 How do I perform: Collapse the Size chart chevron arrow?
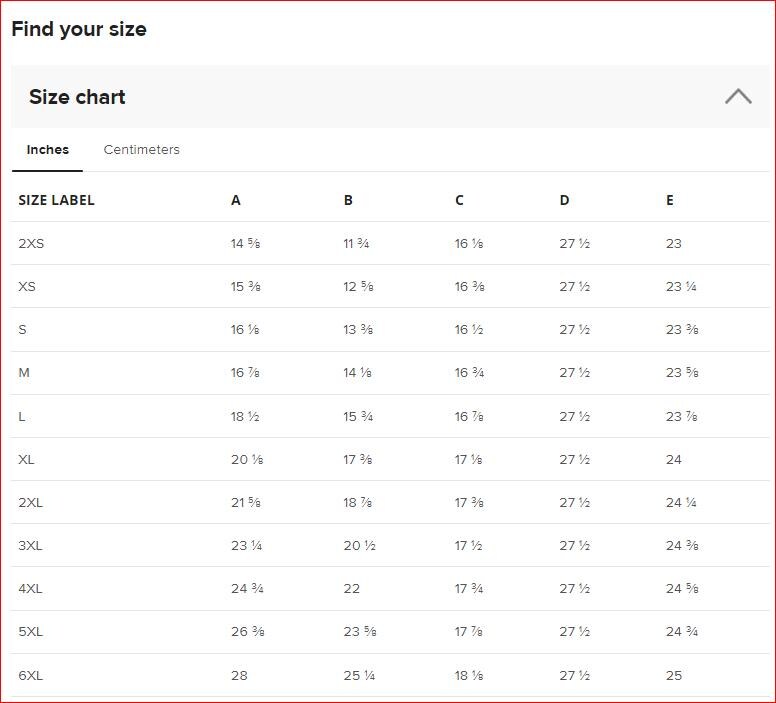coord(738,97)
